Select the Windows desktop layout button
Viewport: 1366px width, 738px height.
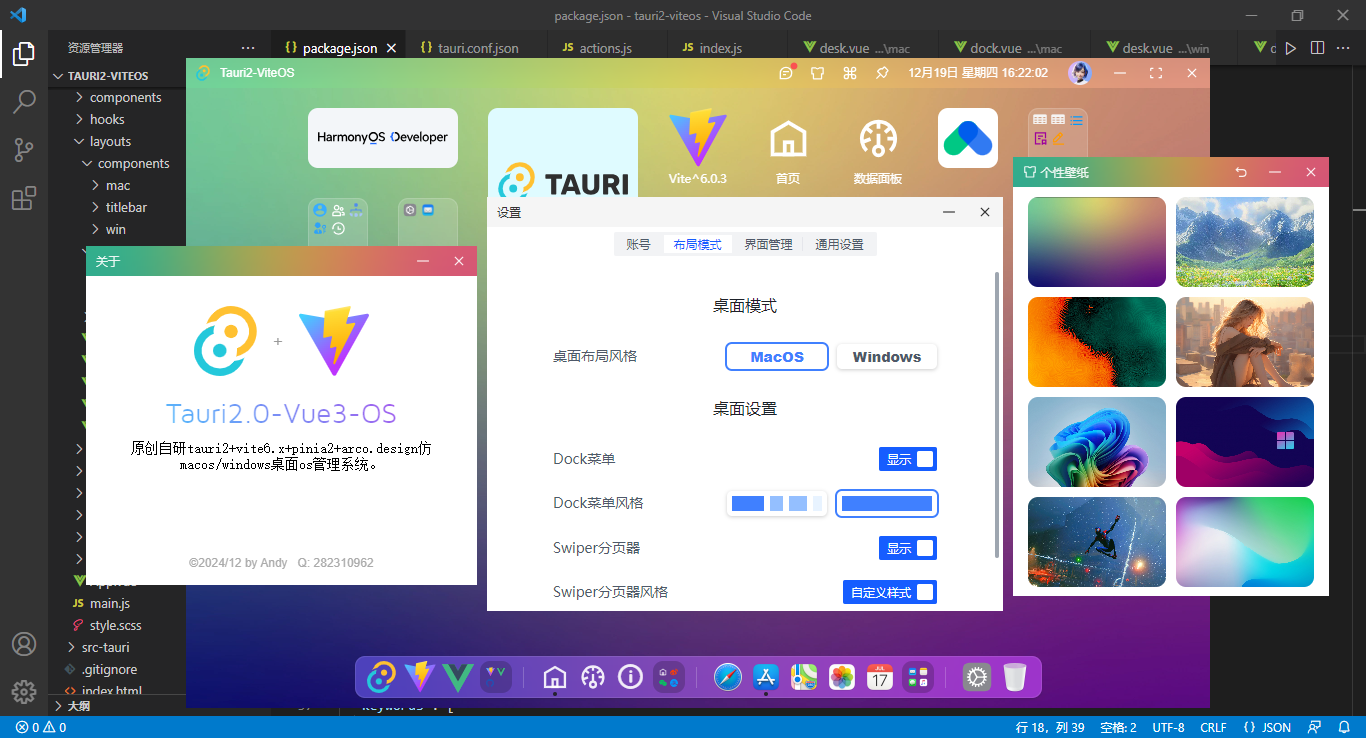886,357
